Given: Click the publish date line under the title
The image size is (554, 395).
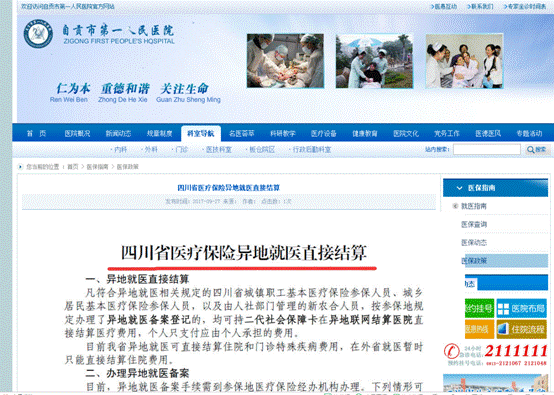Looking at the screenshot, I should (x=228, y=201).
